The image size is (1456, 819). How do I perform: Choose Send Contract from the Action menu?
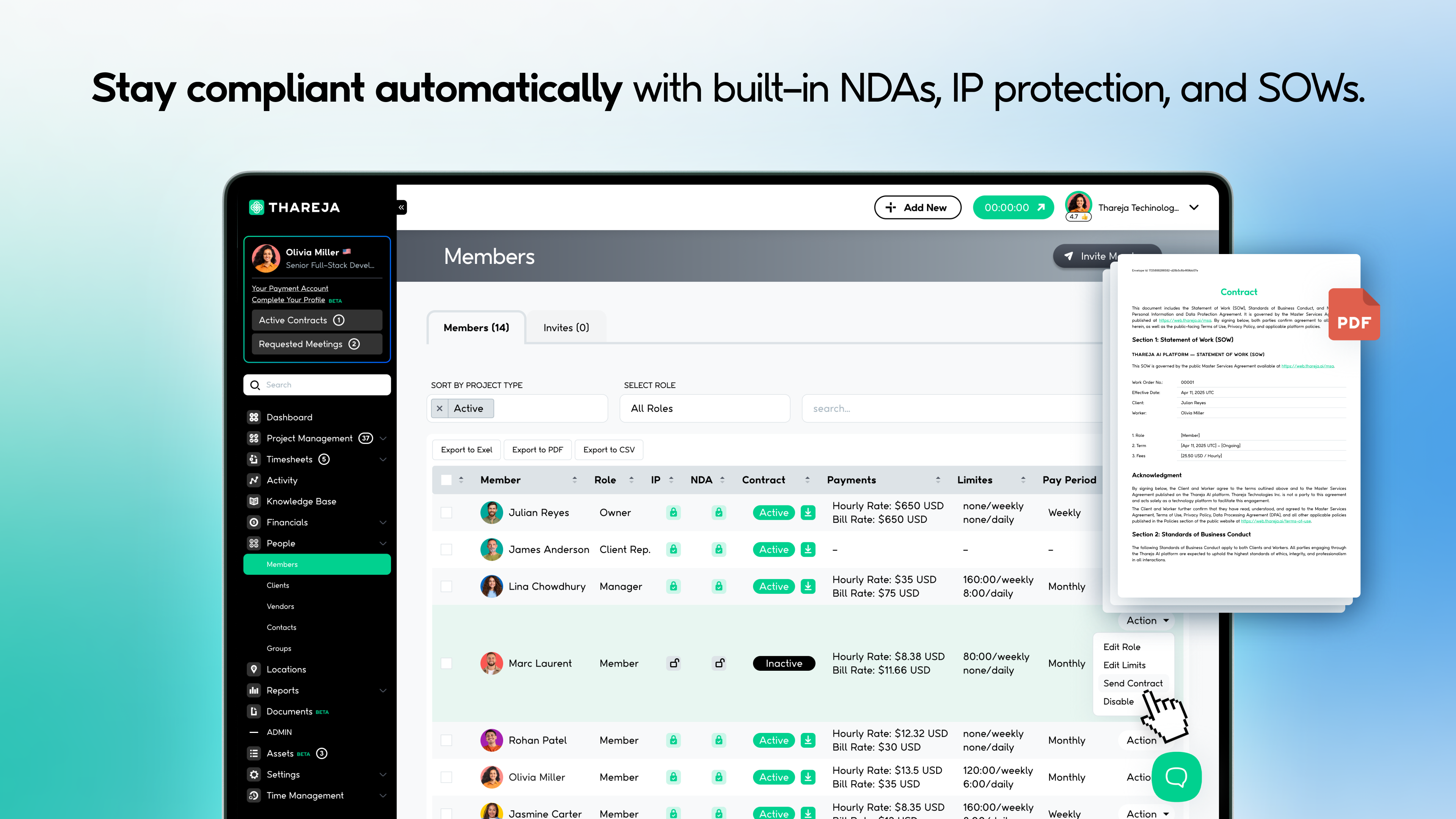tap(1133, 683)
